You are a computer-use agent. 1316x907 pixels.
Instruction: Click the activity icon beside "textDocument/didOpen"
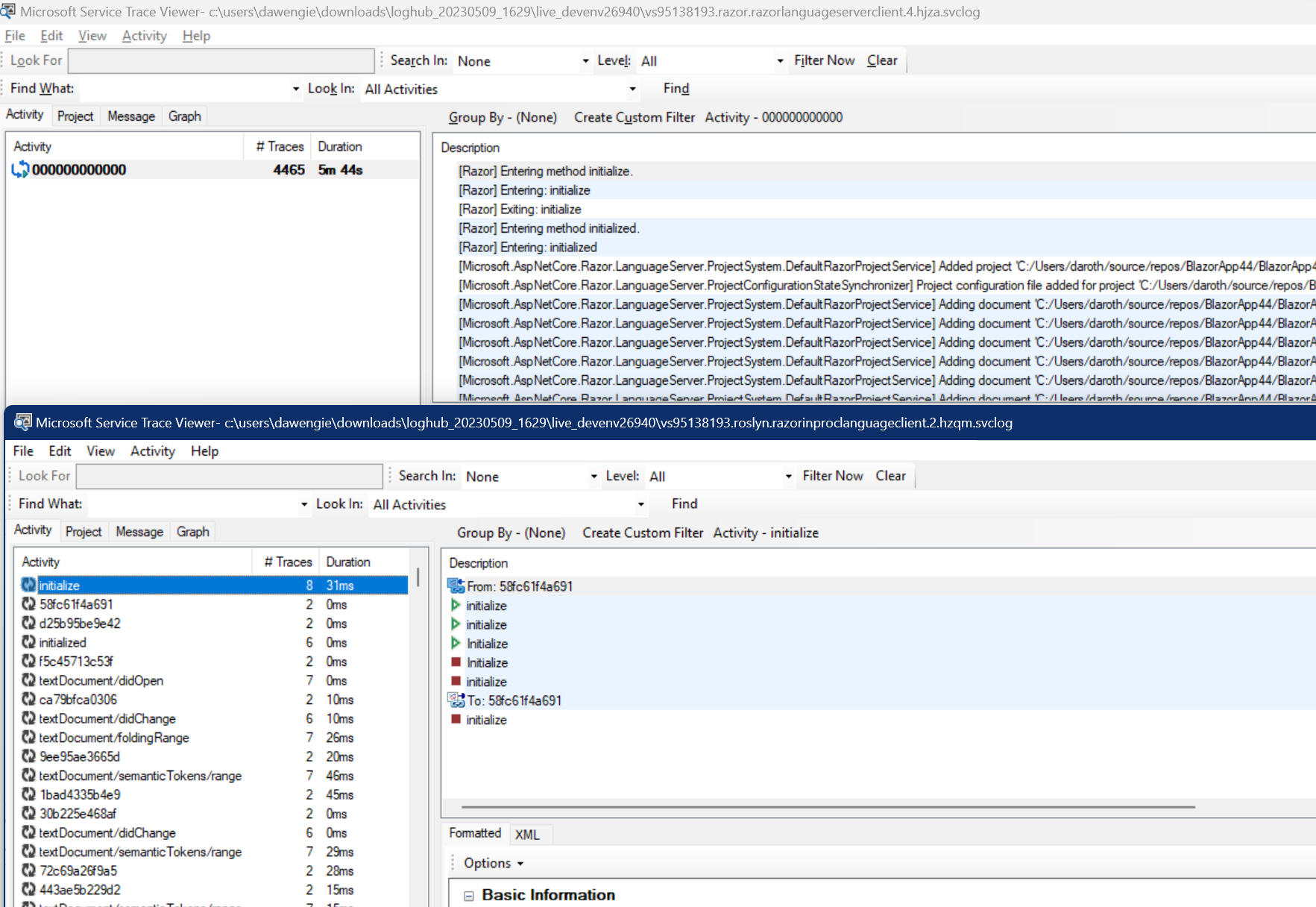[28, 680]
